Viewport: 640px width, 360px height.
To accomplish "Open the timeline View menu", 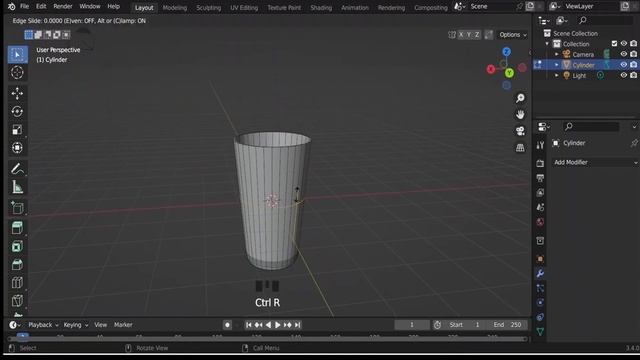I will [100, 325].
